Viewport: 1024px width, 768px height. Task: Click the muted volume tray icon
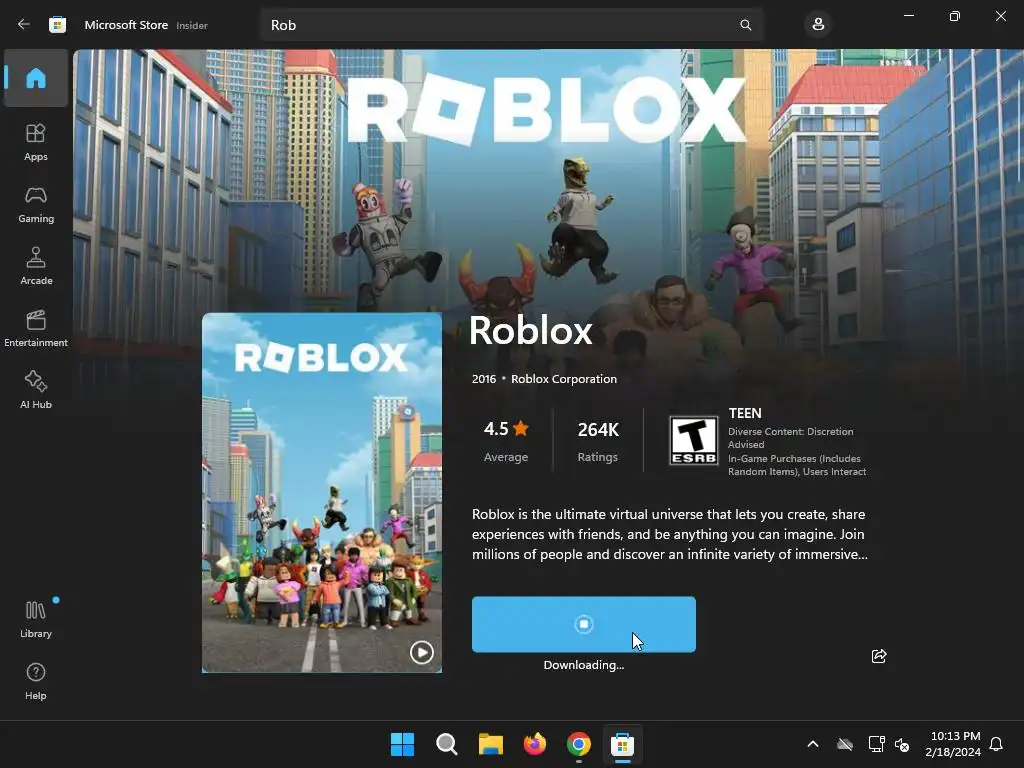[902, 744]
